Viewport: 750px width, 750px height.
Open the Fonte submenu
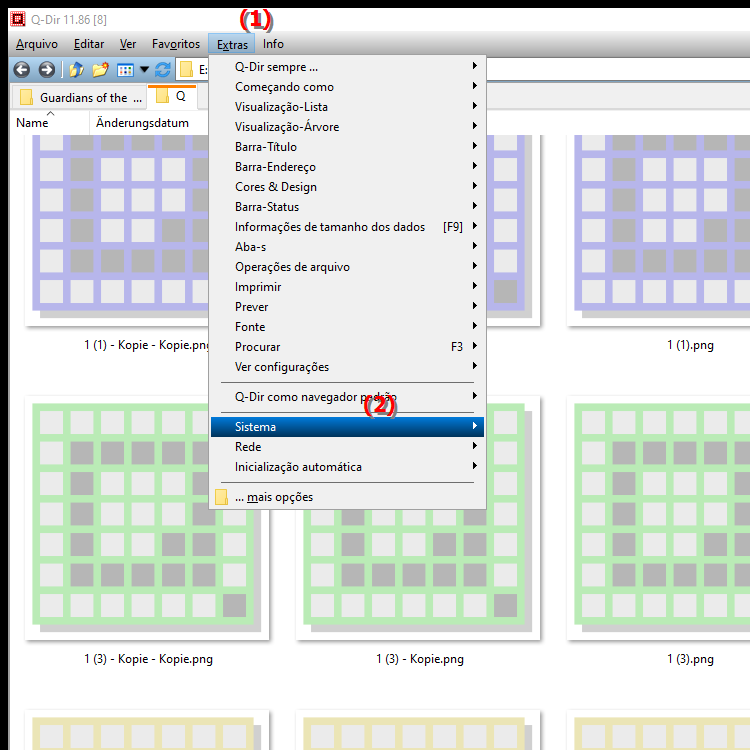click(x=347, y=327)
